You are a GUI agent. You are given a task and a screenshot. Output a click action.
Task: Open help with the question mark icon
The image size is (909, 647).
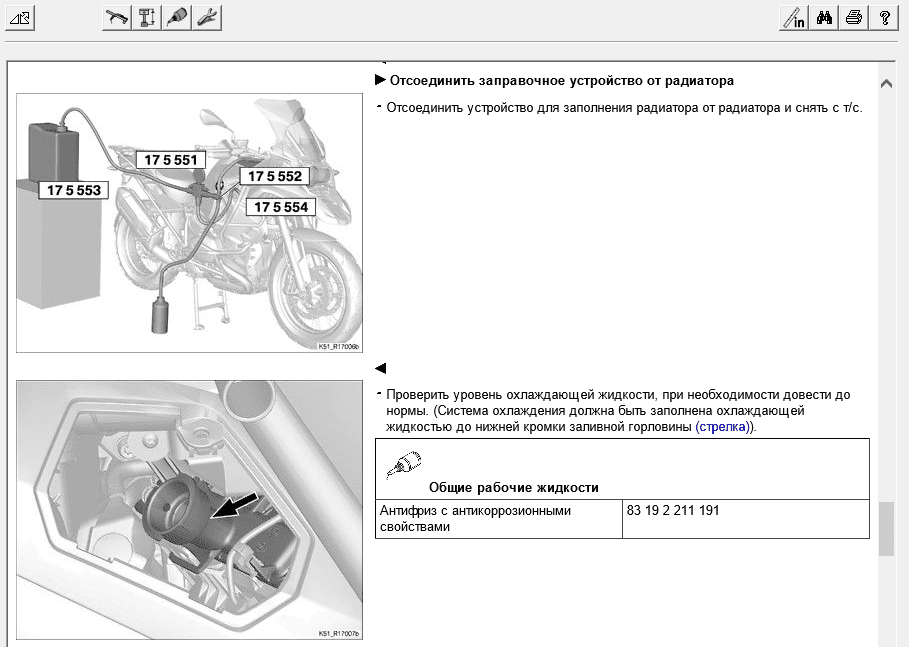pos(884,17)
